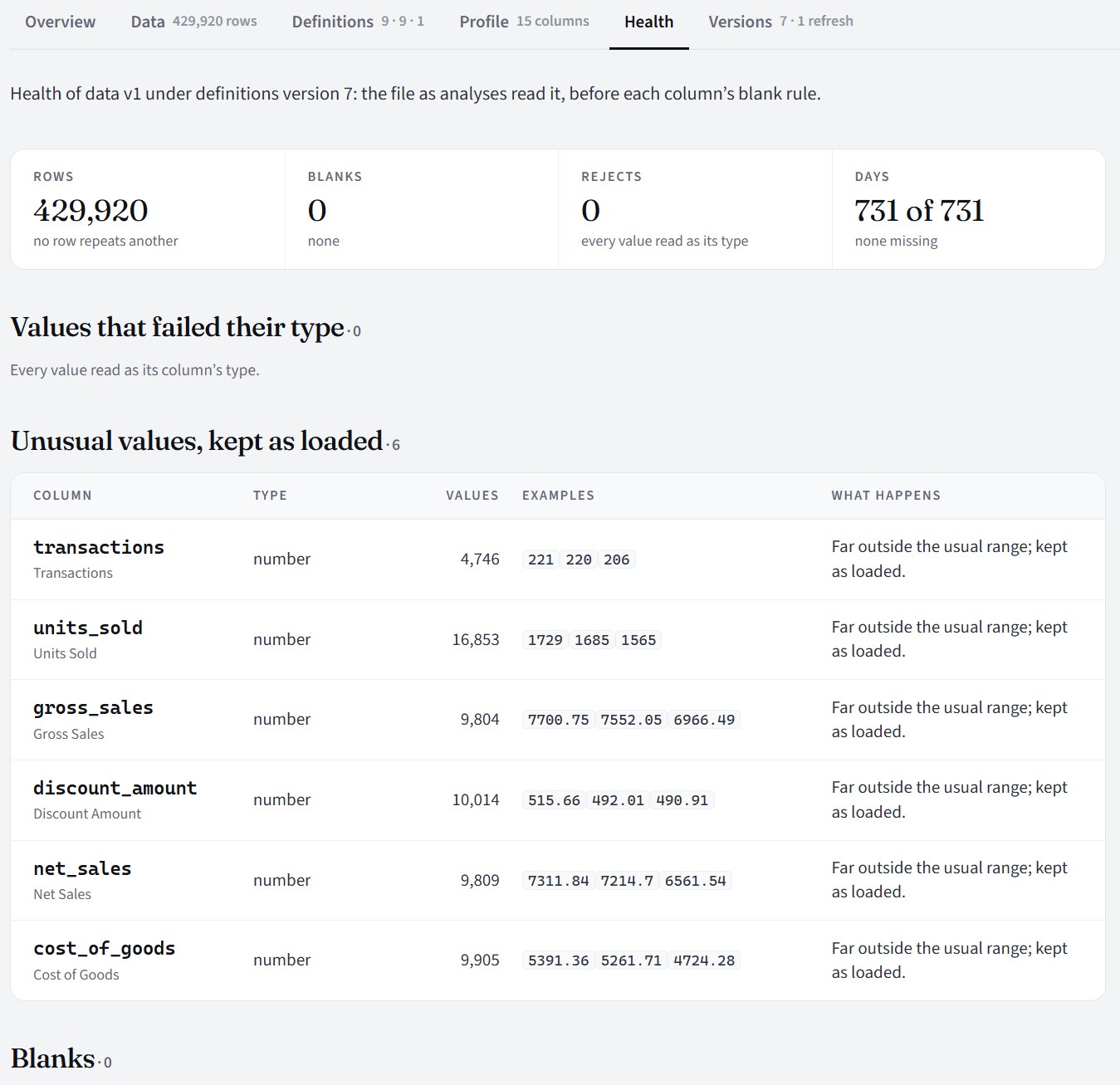Click the Values that failed their type heading
This screenshot has height=1085, width=1120.
[177, 327]
